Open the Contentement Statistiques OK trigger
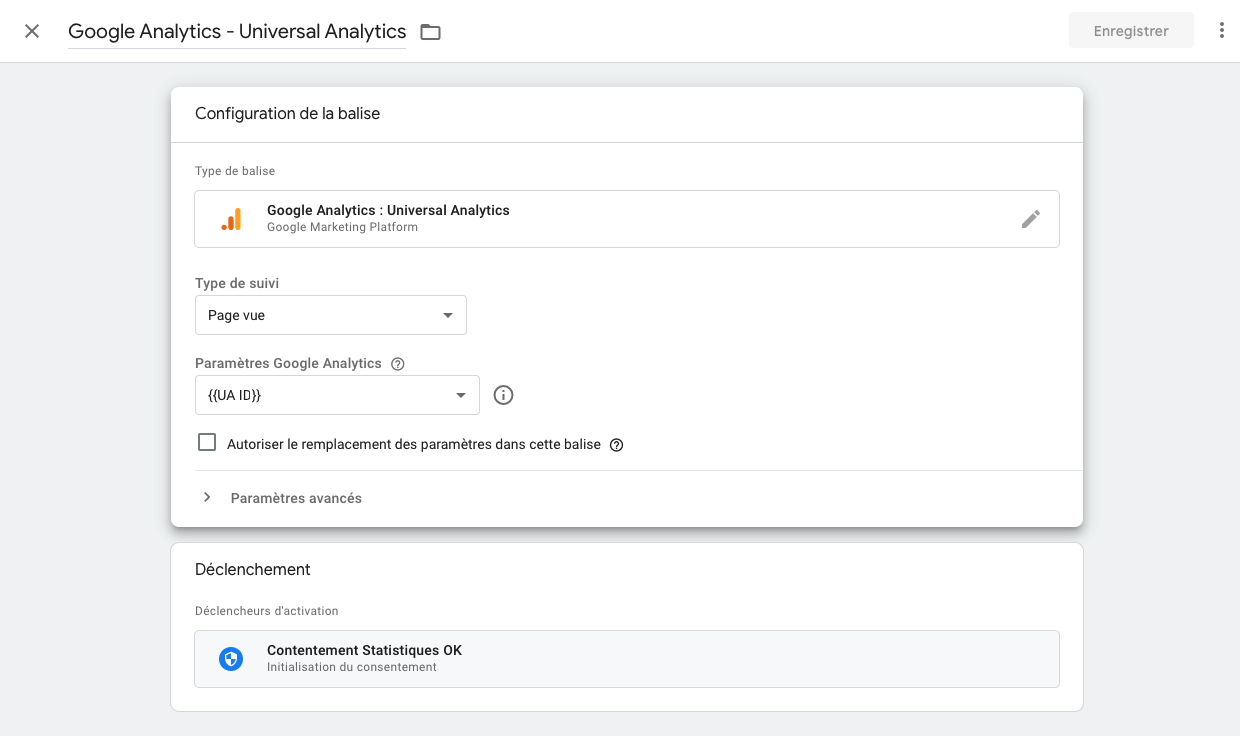This screenshot has width=1240, height=736. (626, 659)
